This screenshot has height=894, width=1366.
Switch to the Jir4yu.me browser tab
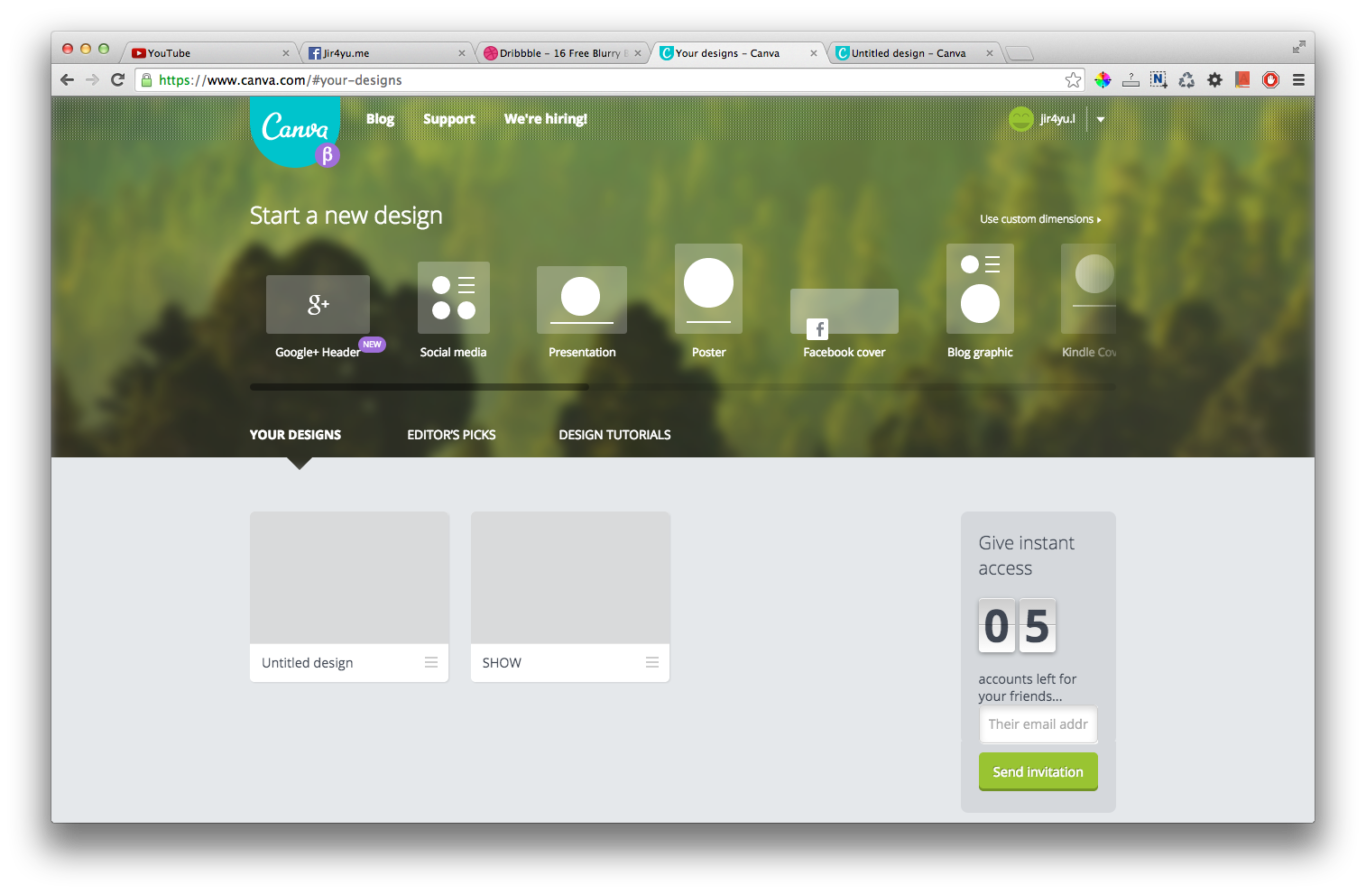coord(385,53)
